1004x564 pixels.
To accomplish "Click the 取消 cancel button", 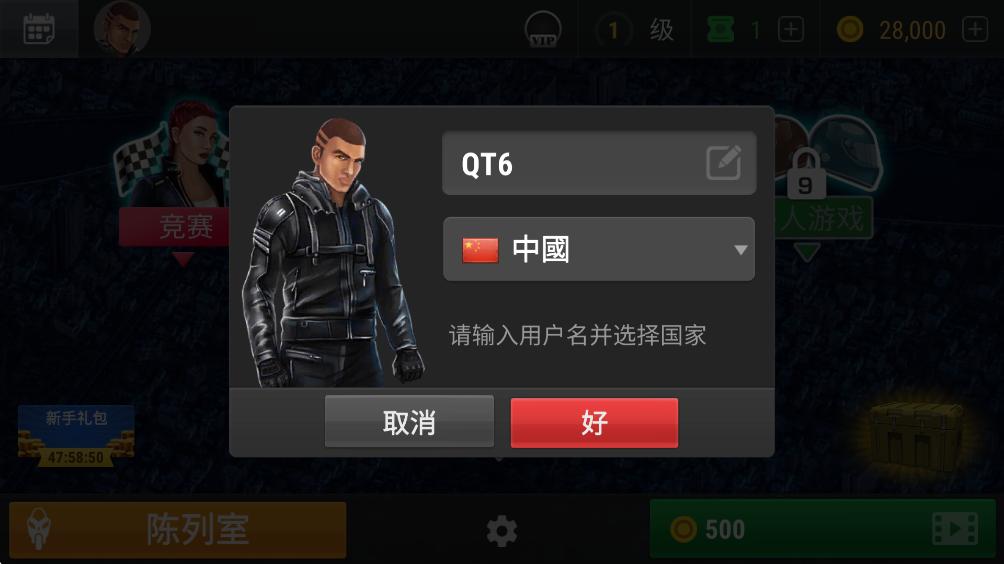I will pos(409,422).
